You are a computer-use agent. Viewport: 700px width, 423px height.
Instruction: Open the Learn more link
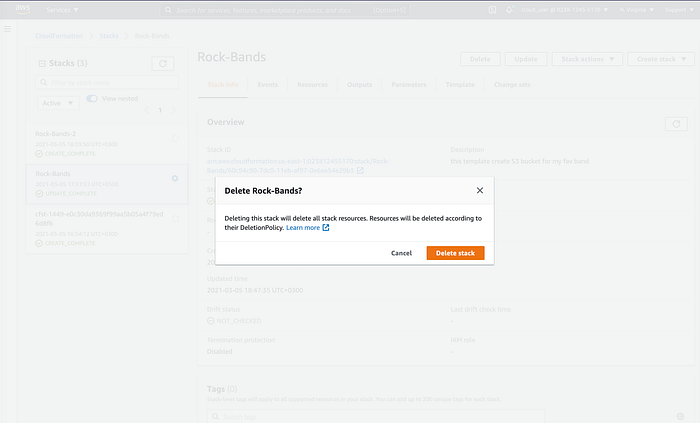pyautogui.click(x=303, y=228)
